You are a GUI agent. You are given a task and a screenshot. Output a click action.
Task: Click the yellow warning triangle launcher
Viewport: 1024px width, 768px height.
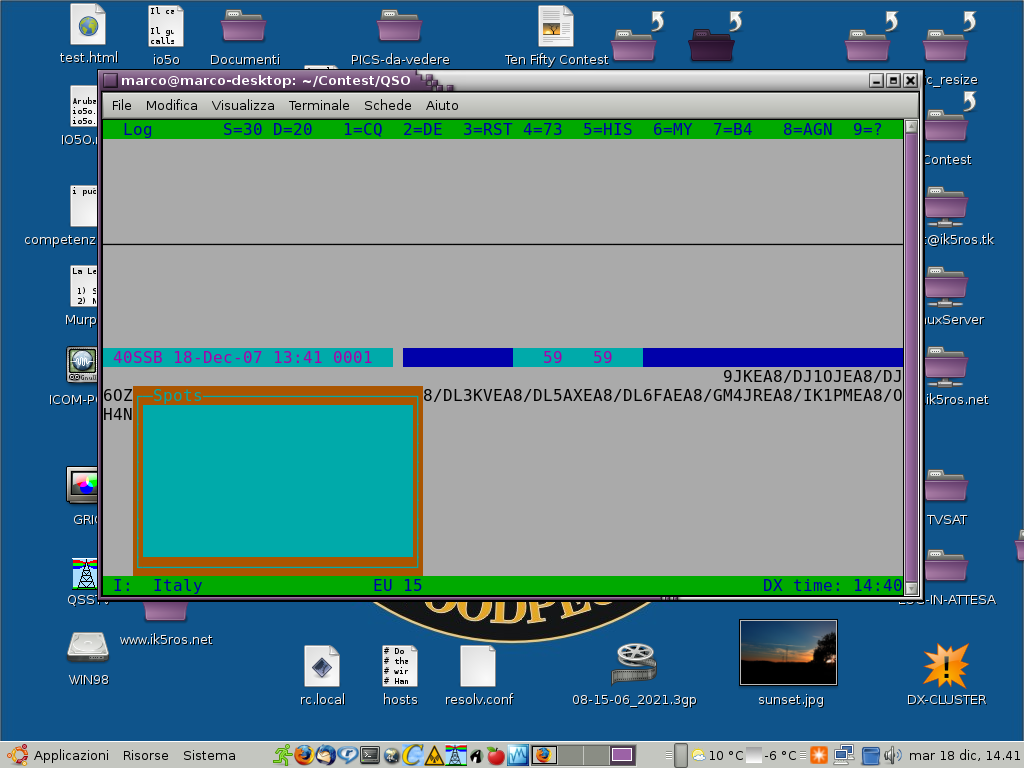coord(434,756)
